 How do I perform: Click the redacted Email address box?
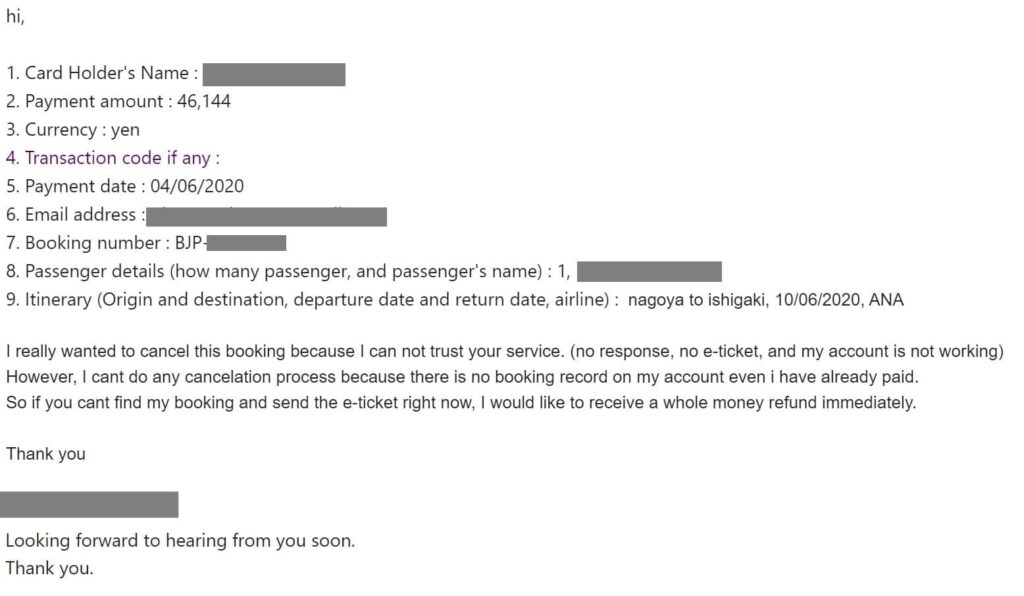266,217
